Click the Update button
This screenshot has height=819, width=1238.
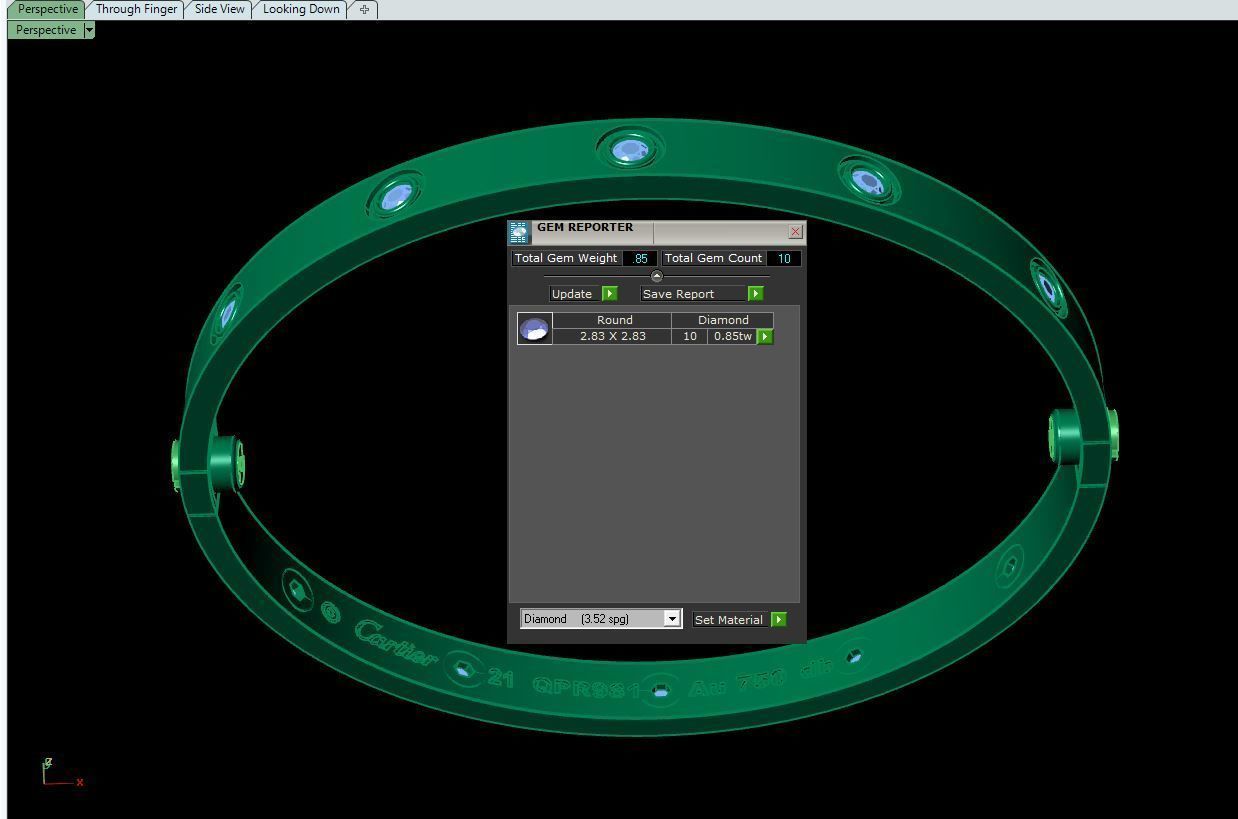pos(575,294)
